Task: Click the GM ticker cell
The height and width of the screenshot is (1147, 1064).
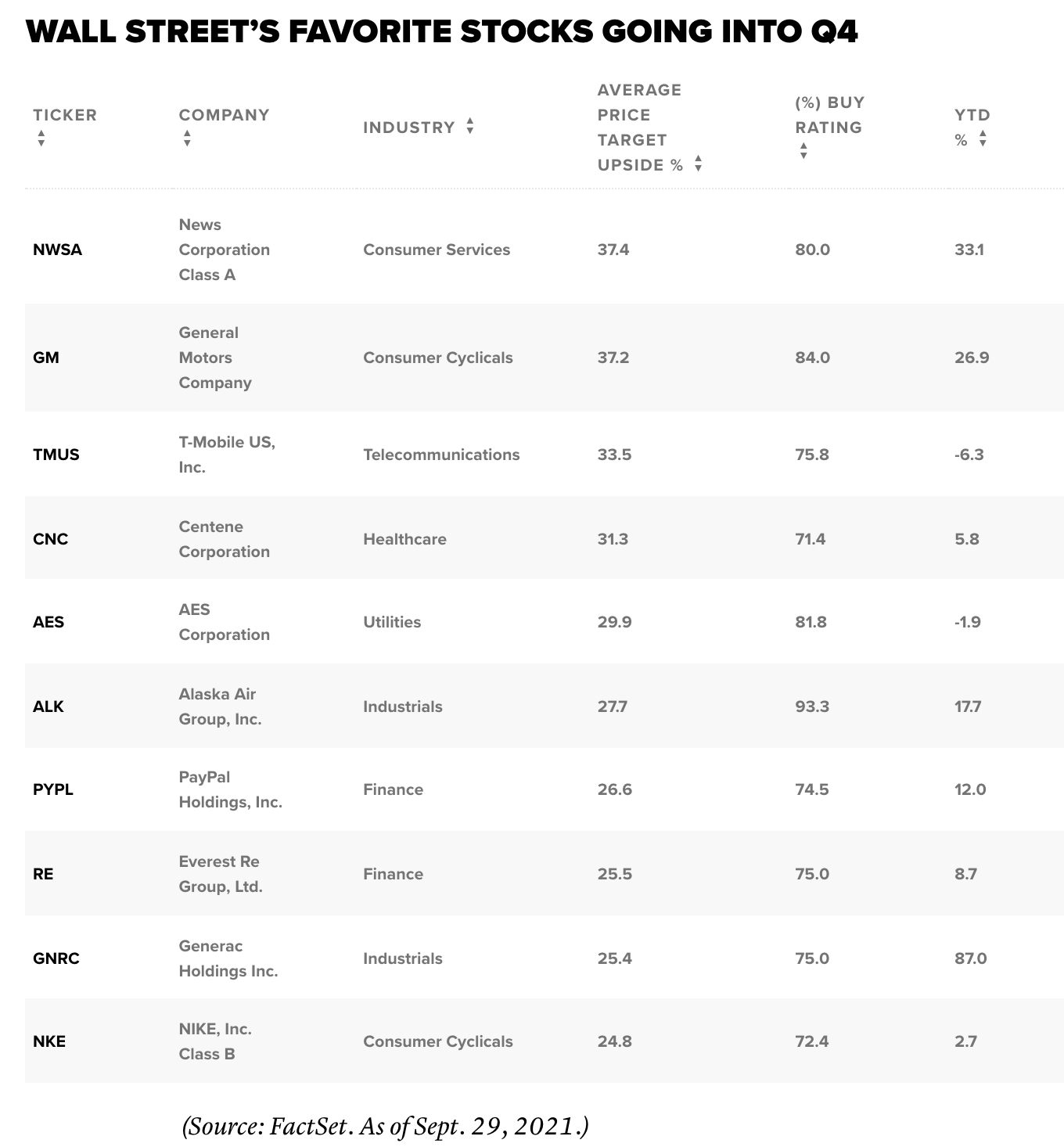Action: click(x=46, y=358)
